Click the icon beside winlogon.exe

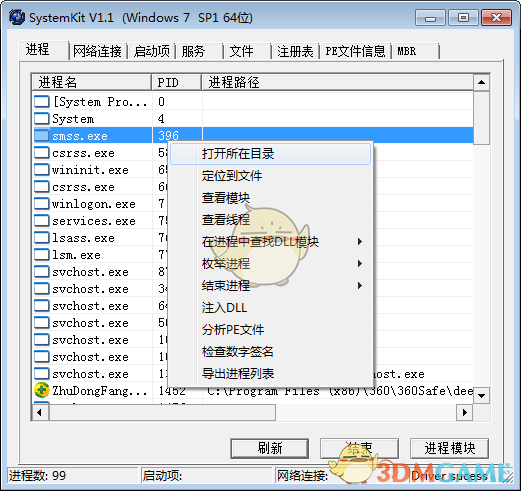click(x=42, y=203)
